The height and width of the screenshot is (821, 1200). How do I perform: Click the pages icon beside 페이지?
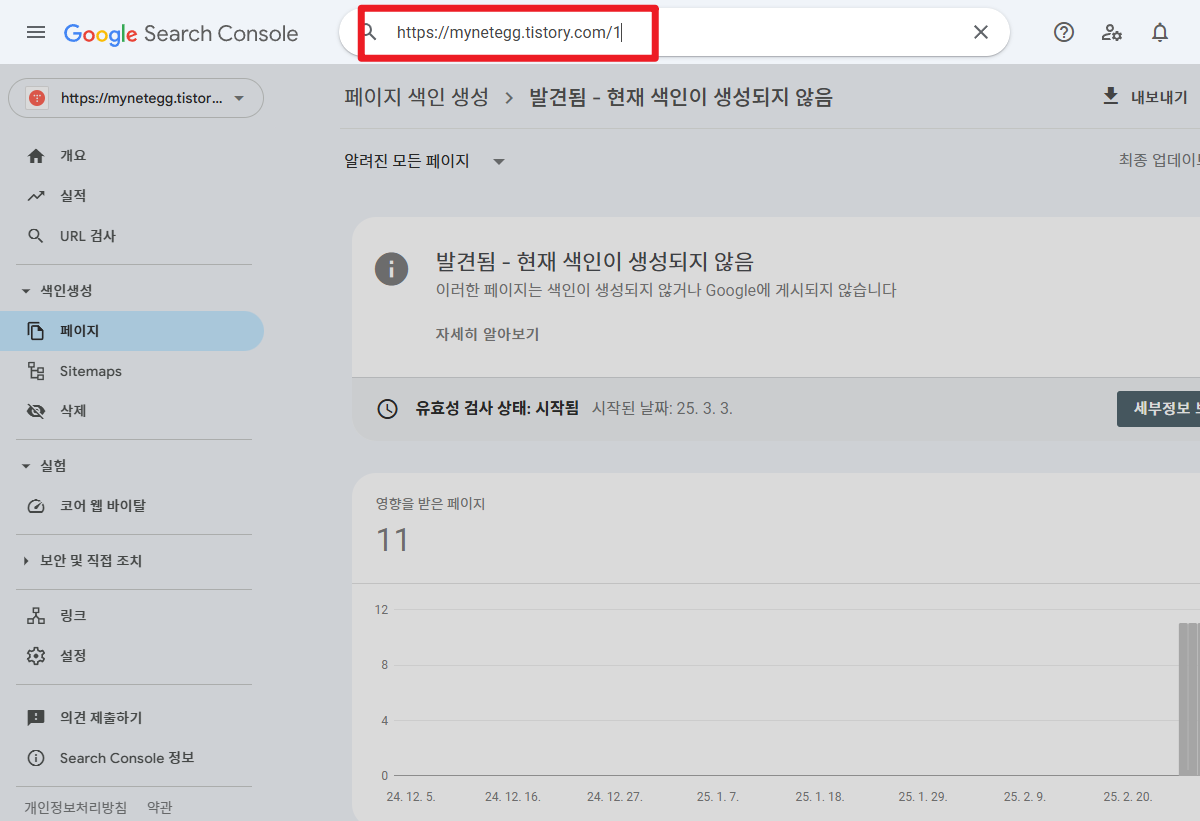tap(36, 331)
